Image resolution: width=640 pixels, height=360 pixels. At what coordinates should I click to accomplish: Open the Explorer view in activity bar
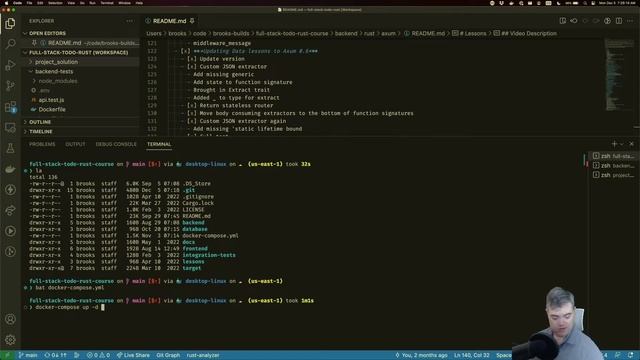coord(10,23)
